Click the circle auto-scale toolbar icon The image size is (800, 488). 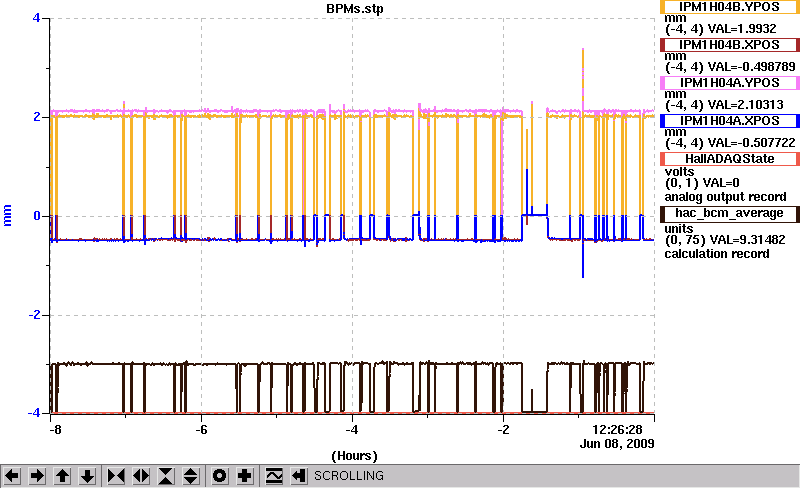[219, 476]
